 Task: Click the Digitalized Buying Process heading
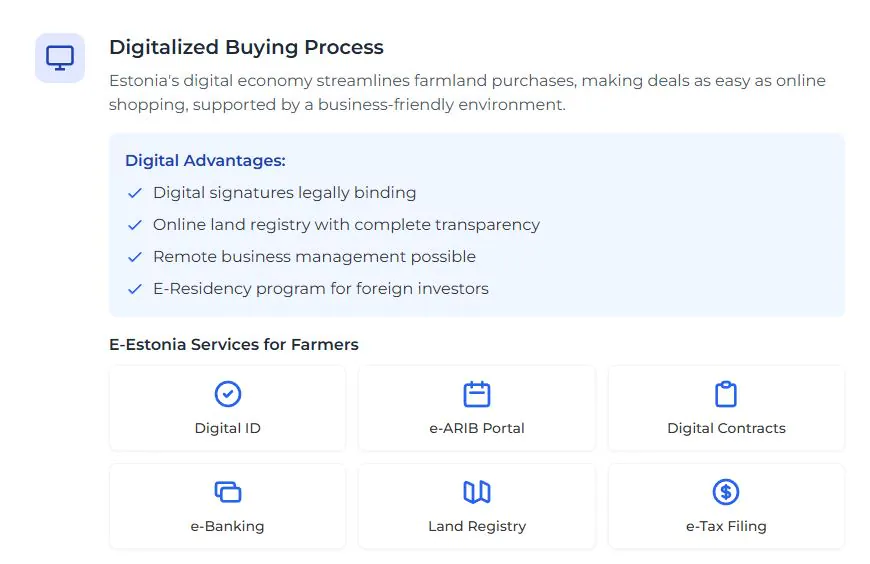[246, 47]
